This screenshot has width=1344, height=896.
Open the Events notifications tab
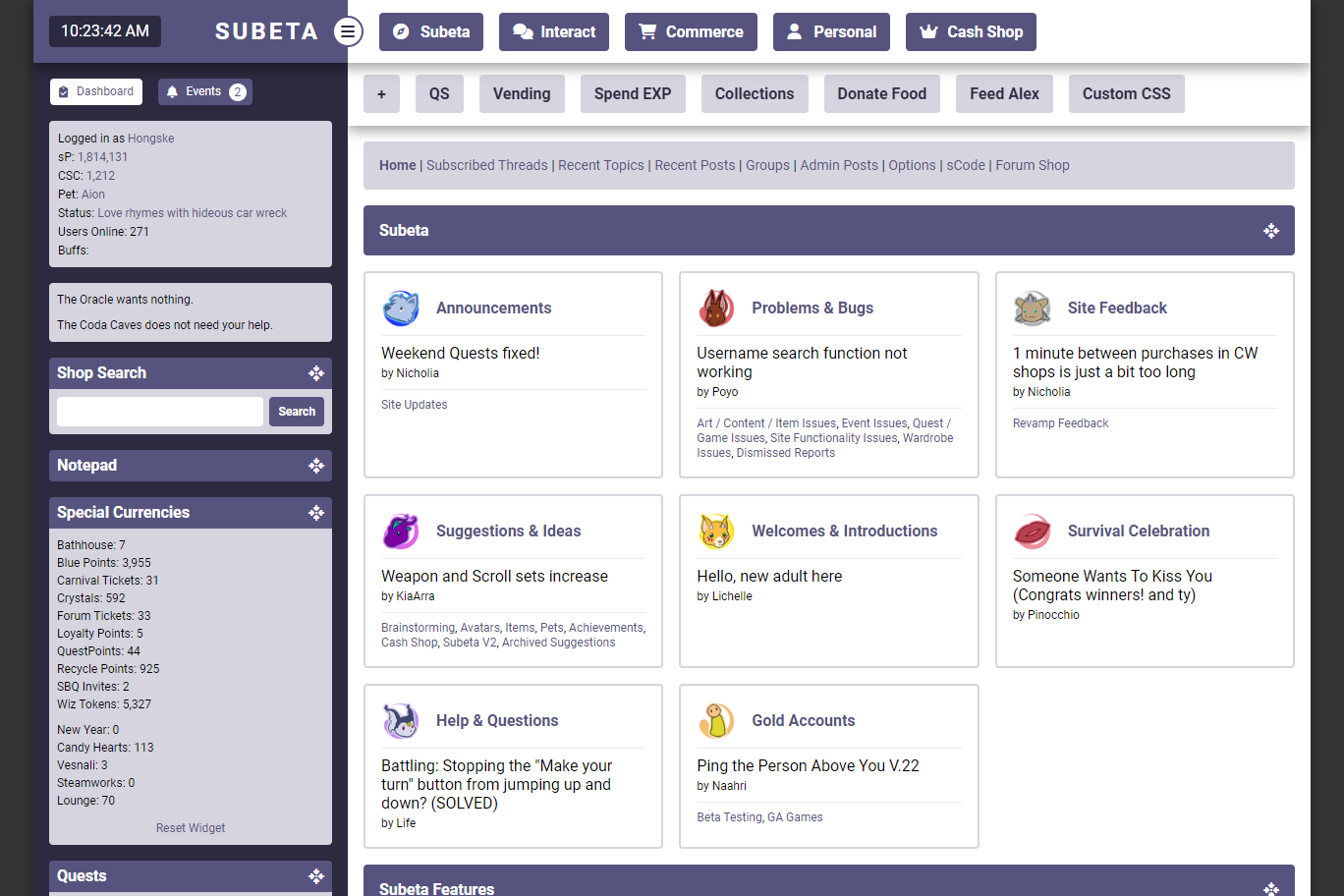205,91
